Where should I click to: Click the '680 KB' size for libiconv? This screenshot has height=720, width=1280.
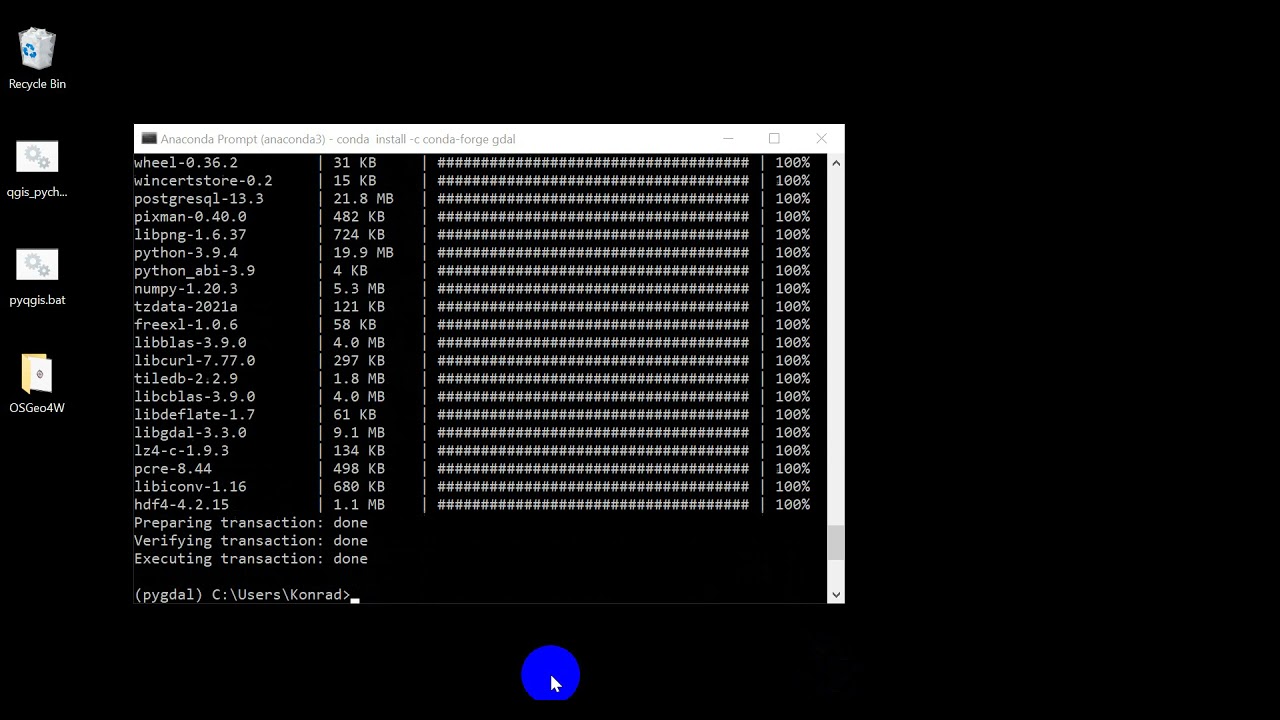[x=359, y=487]
